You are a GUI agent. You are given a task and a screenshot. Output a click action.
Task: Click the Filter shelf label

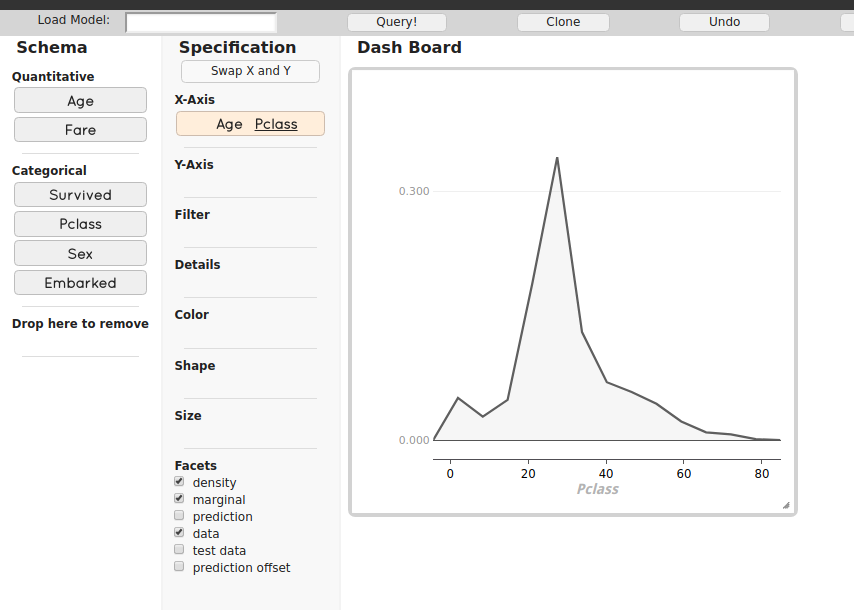tap(192, 215)
